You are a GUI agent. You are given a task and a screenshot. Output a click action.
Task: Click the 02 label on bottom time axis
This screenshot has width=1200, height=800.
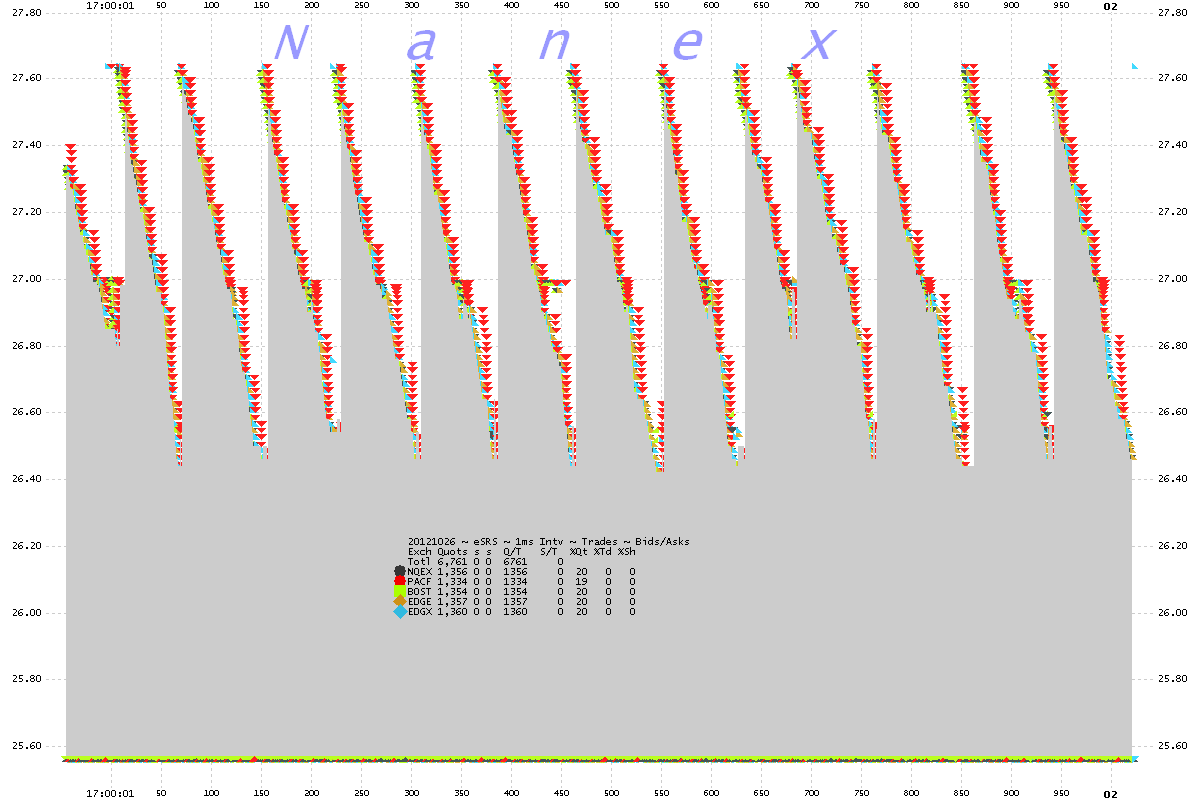[1110, 793]
